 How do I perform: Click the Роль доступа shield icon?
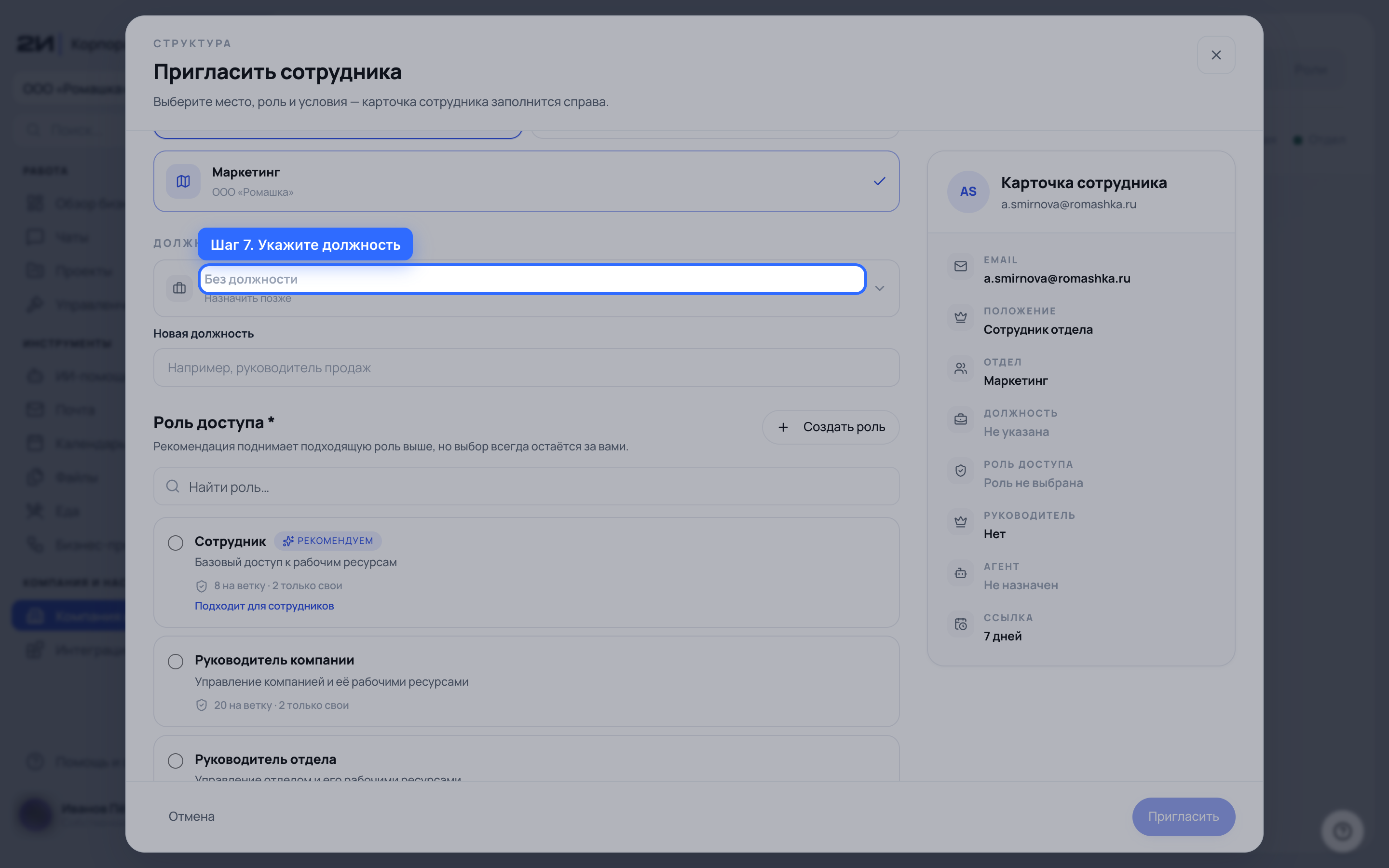(x=960, y=471)
